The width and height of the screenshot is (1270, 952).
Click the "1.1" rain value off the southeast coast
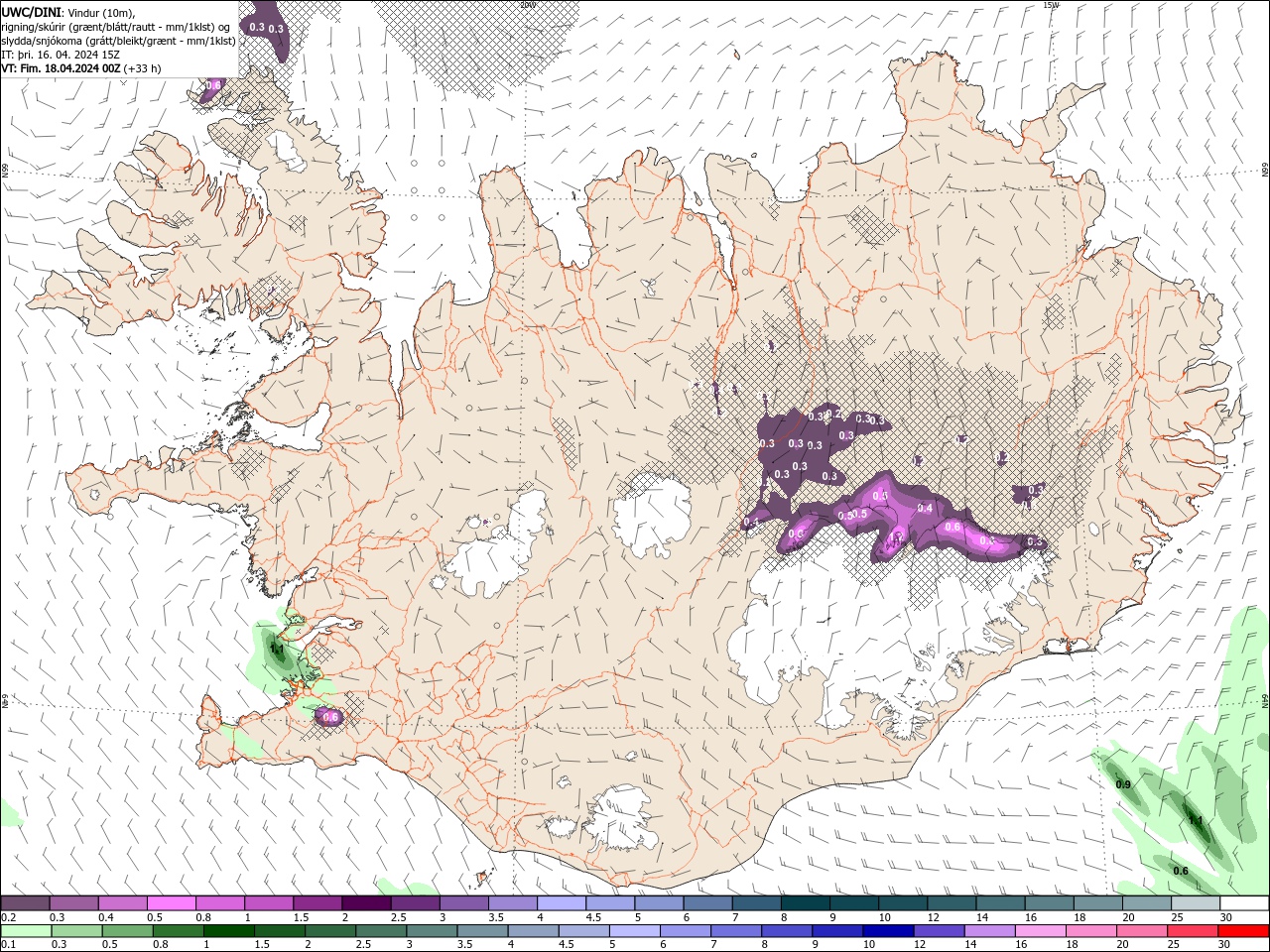tap(1196, 820)
